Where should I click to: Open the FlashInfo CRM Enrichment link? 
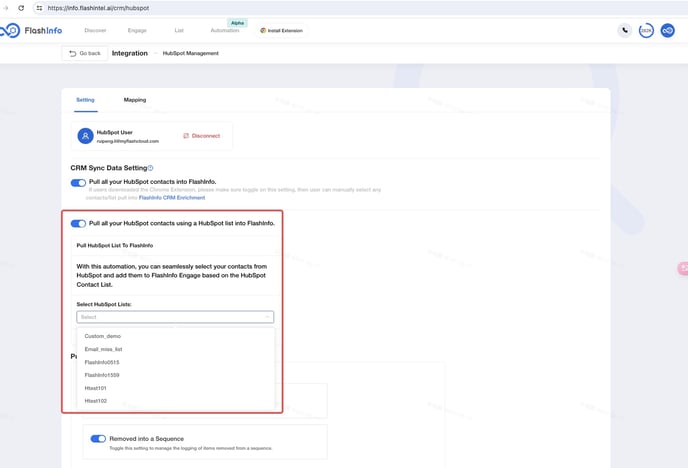pyautogui.click(x=172, y=198)
